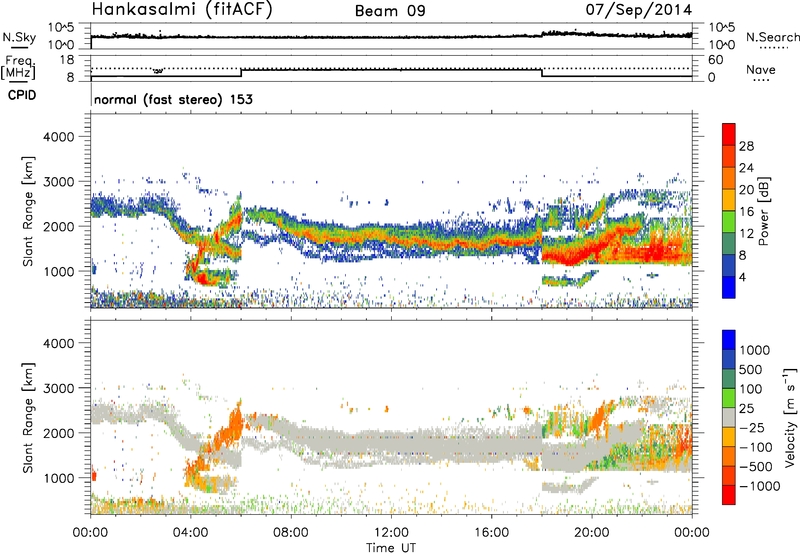Viewport: 800px width, 554px height.
Task: Select the 100 label on Velocity colorbar
Action: pyautogui.click(x=751, y=389)
